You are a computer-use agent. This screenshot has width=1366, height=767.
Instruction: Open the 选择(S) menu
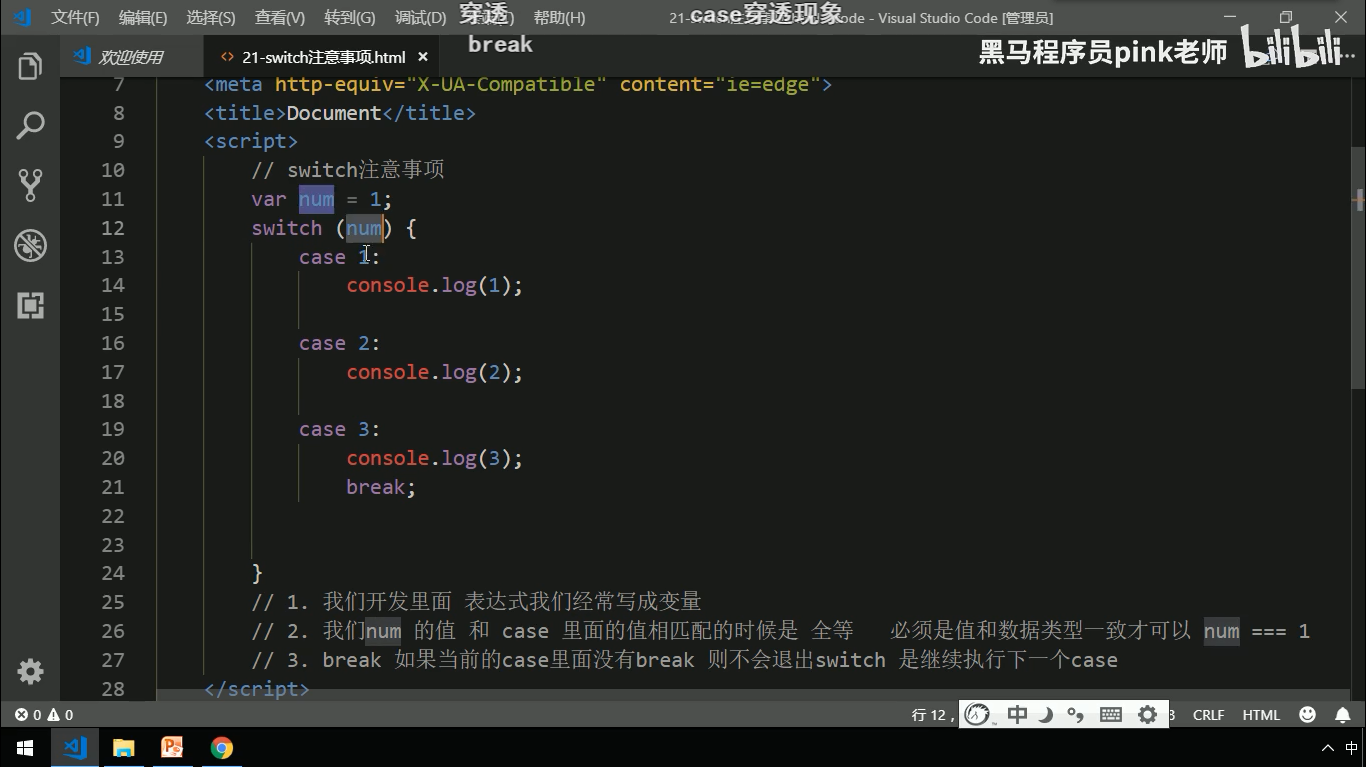click(211, 17)
